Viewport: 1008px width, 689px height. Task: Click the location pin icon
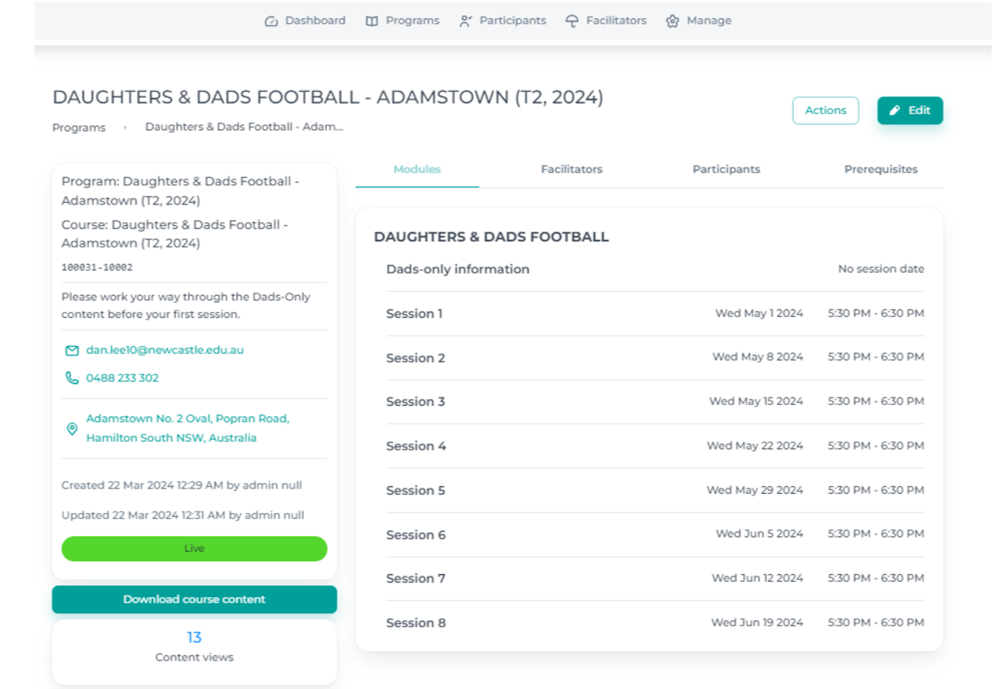pos(72,429)
